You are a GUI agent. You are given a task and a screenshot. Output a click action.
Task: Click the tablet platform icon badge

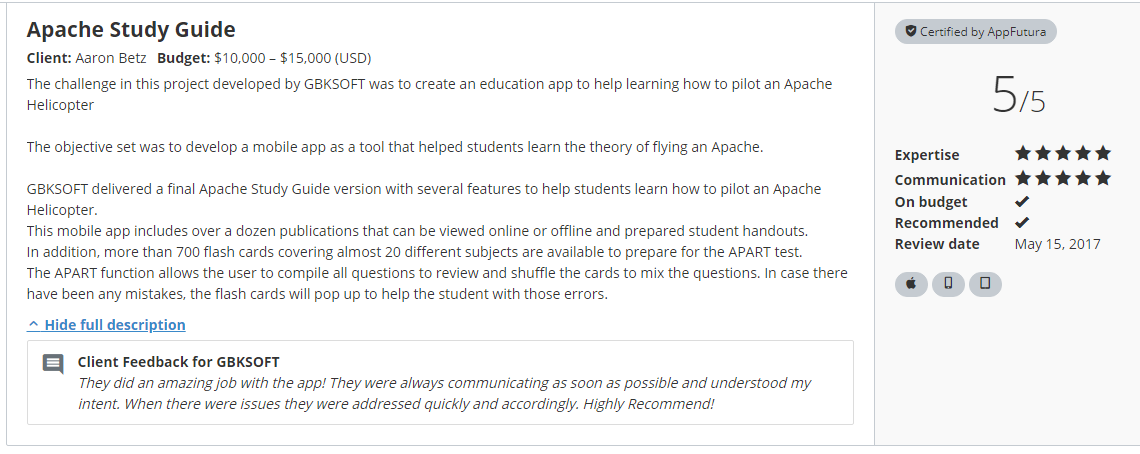(985, 284)
